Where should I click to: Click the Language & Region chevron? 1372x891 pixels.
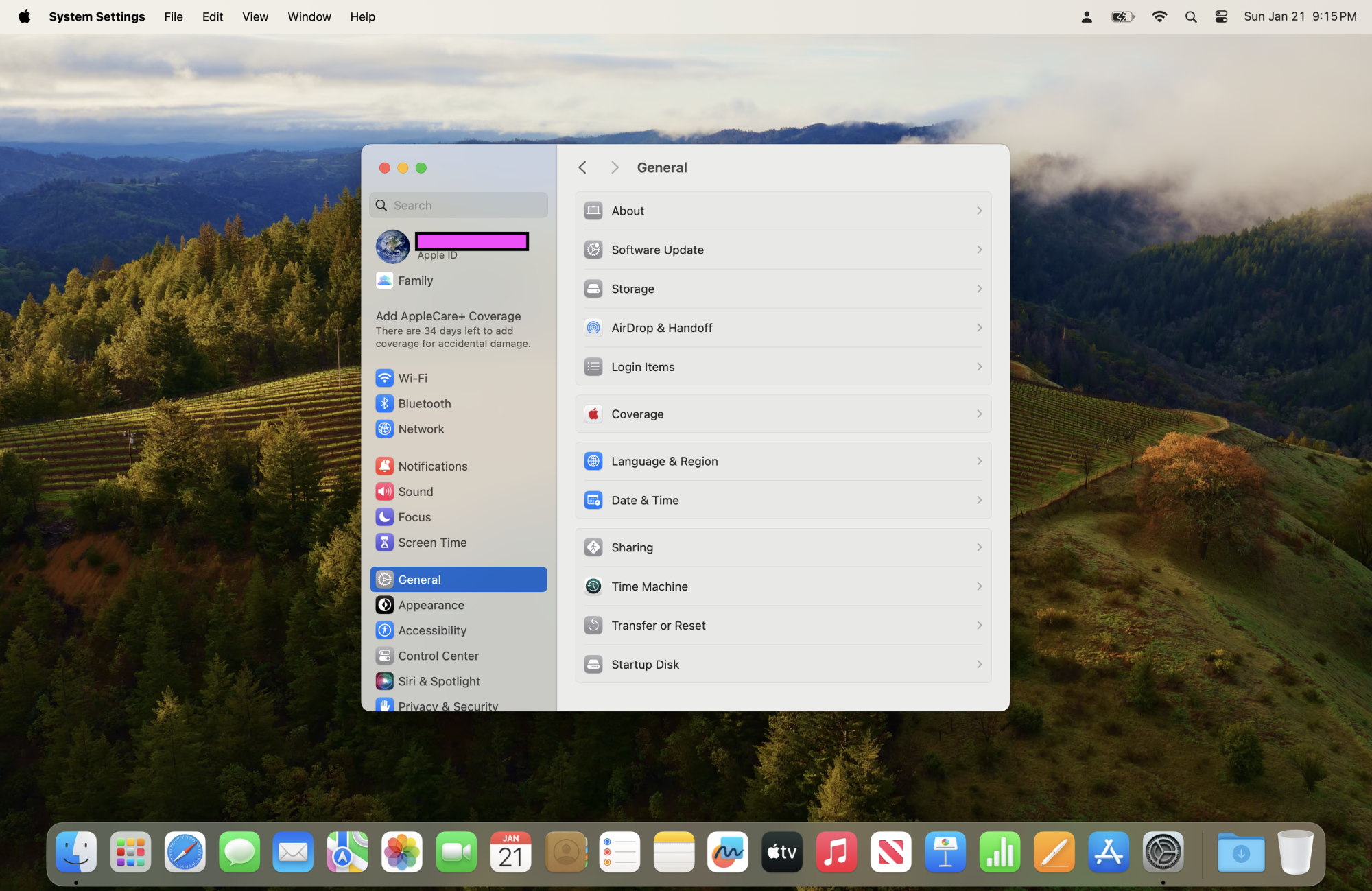979,461
